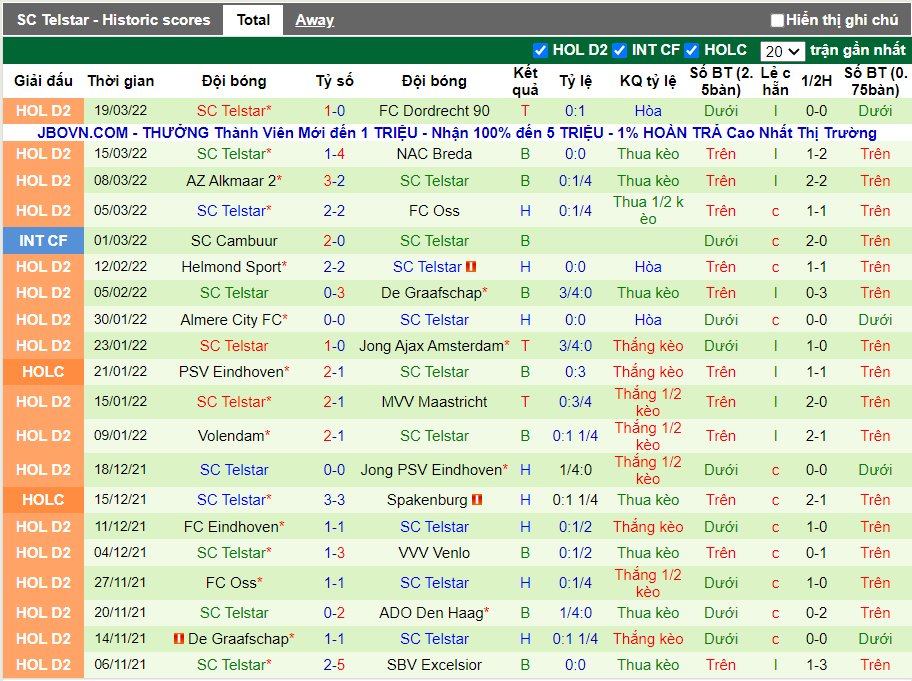
Task: Click Jong PSV Eindhoven team name
Action: pos(434,470)
